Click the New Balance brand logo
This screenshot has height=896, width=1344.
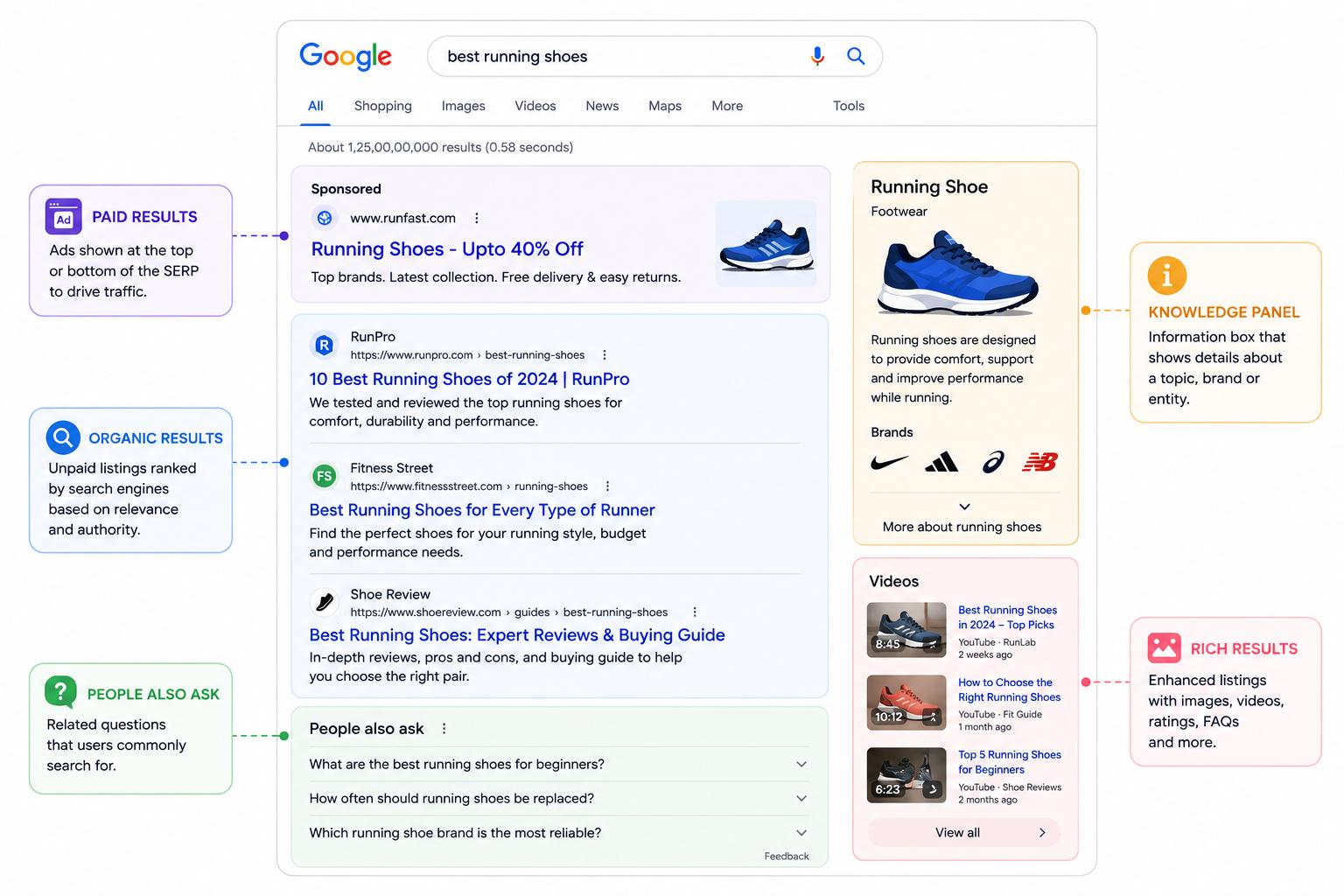tap(1040, 462)
